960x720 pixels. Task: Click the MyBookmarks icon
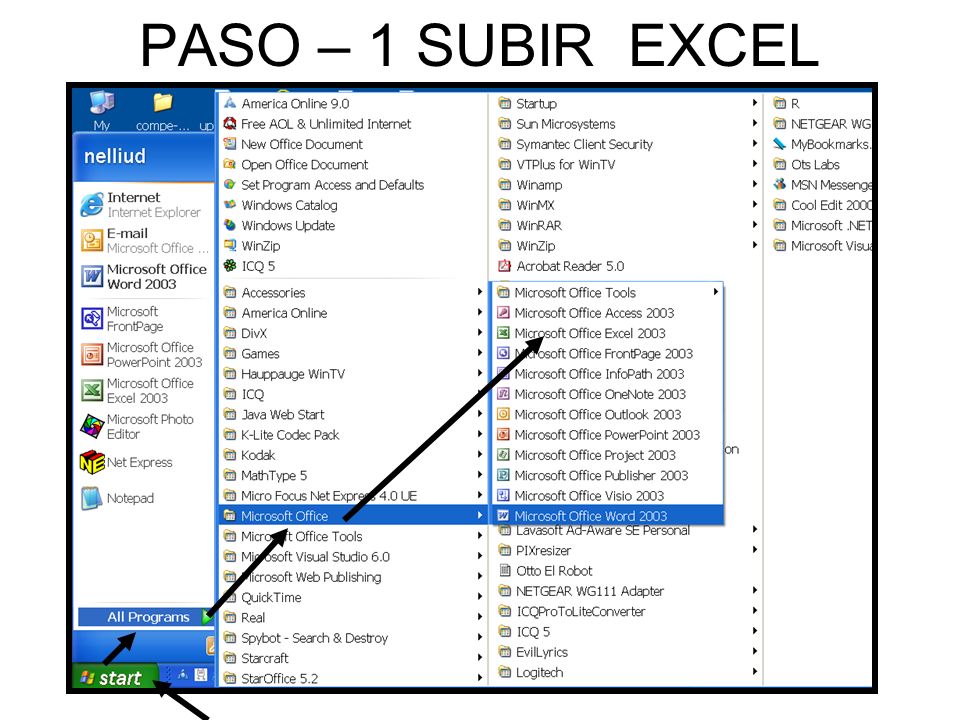779,144
